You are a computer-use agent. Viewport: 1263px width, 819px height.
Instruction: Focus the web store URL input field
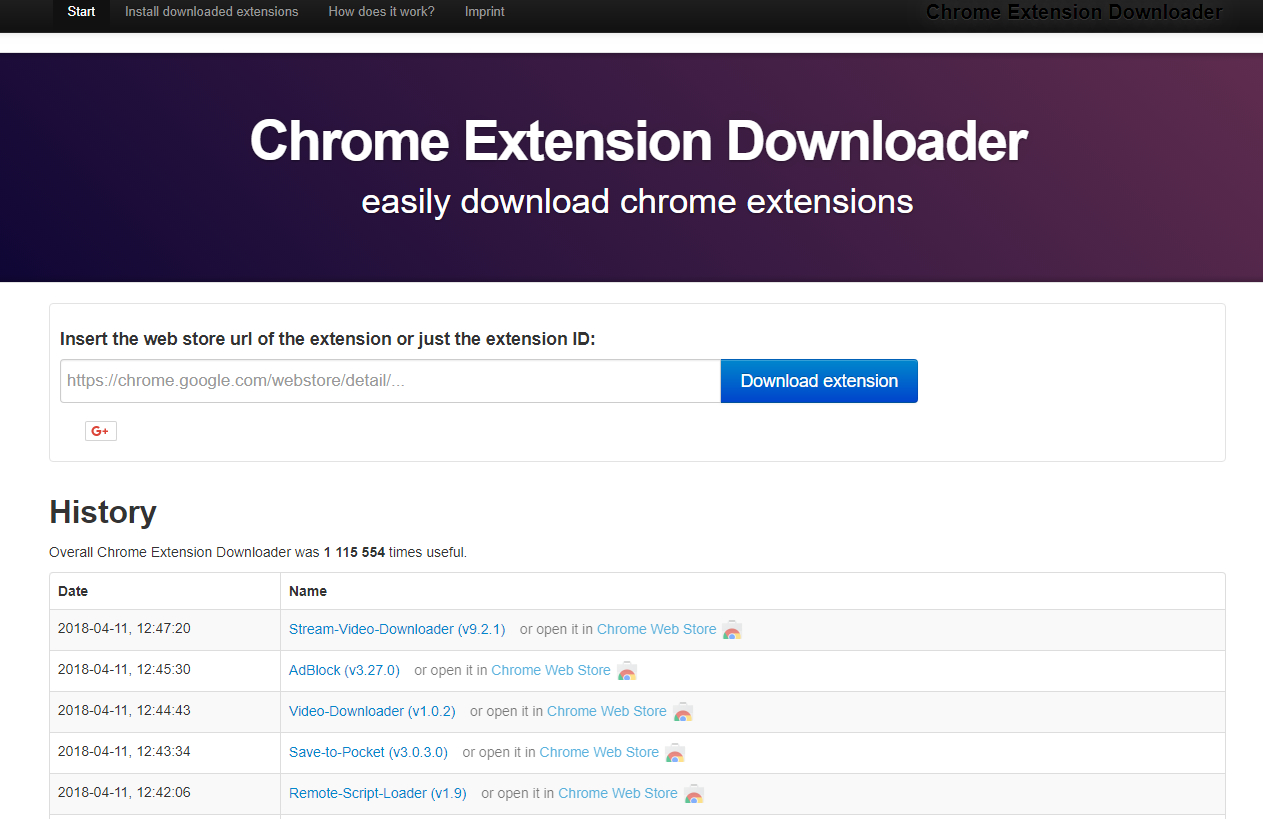pos(390,381)
